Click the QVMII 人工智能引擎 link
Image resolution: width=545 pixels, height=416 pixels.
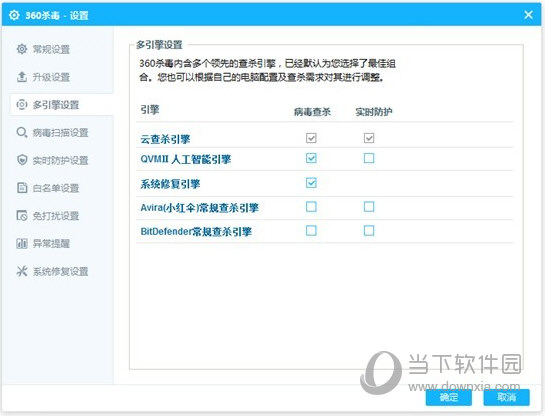click(x=186, y=159)
